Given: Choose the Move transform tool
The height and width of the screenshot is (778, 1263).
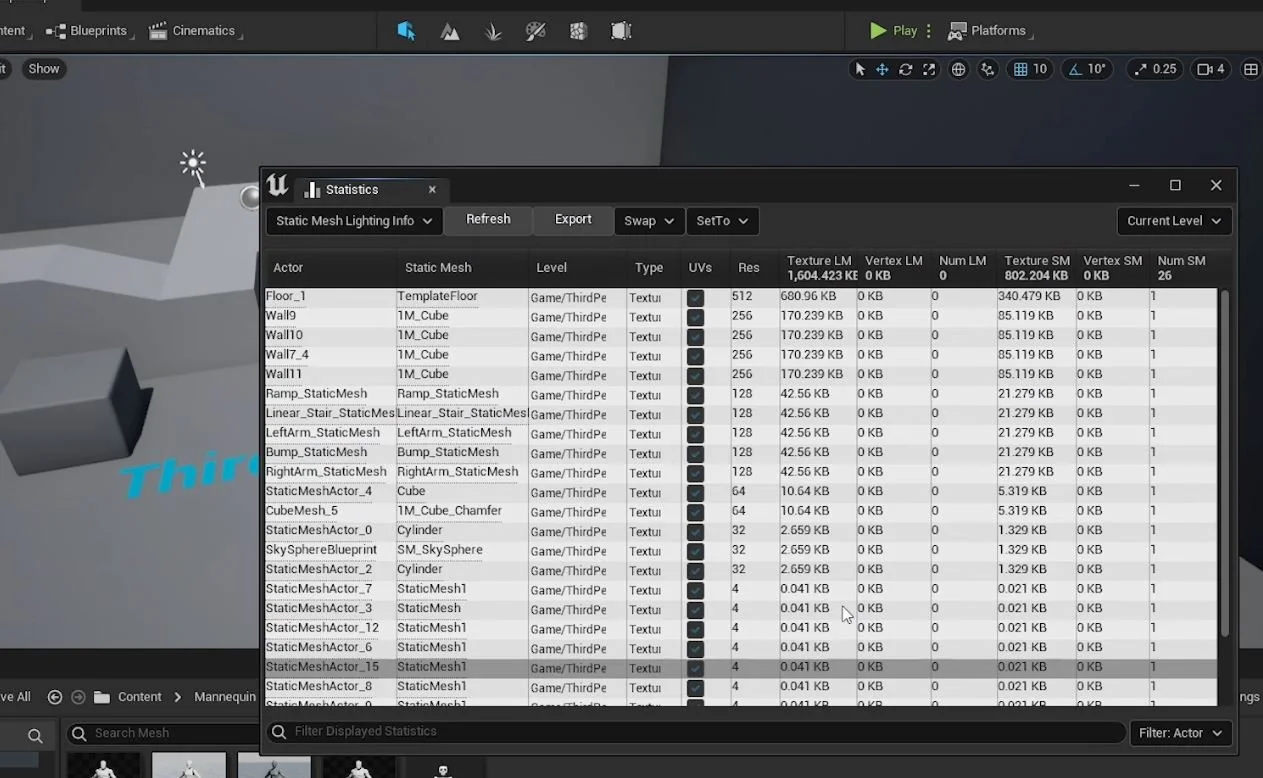Looking at the screenshot, I should (881, 69).
